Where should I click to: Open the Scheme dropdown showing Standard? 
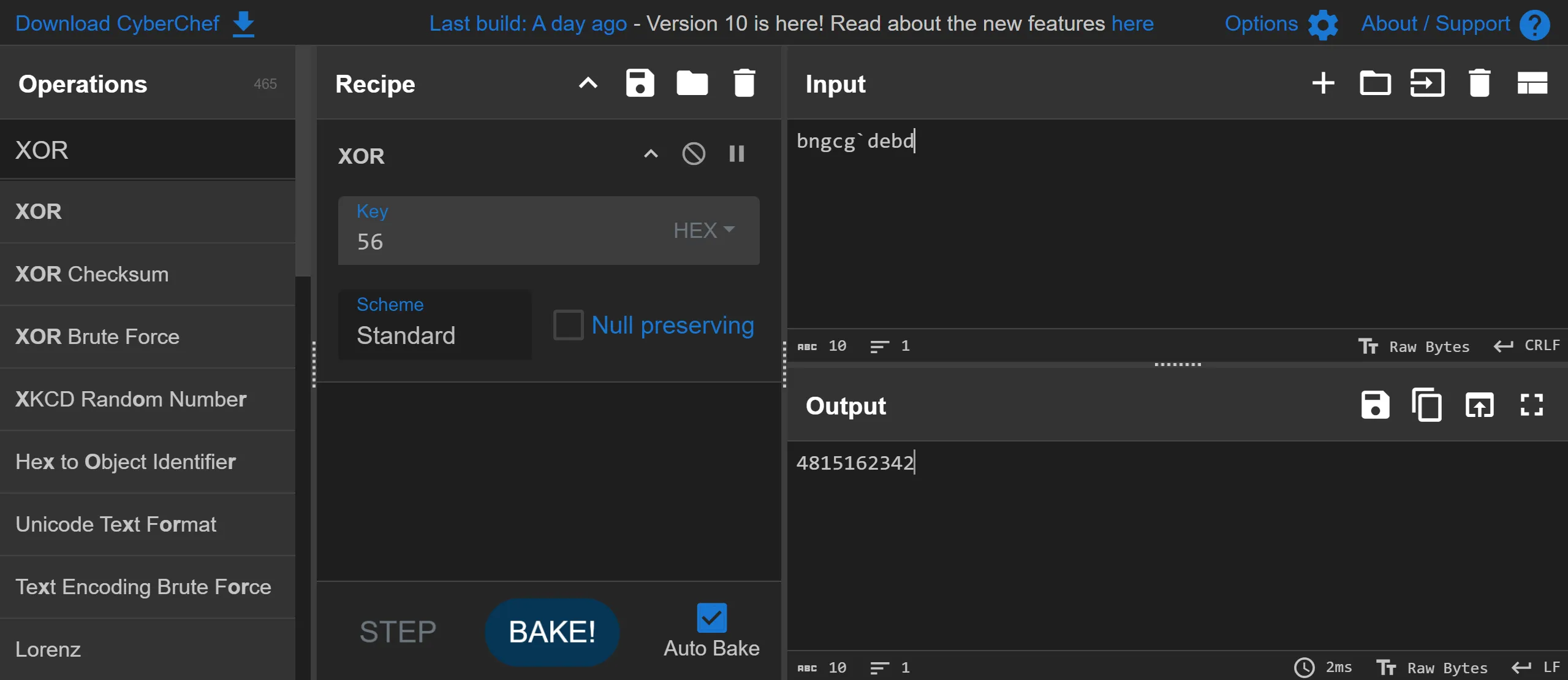tap(434, 325)
